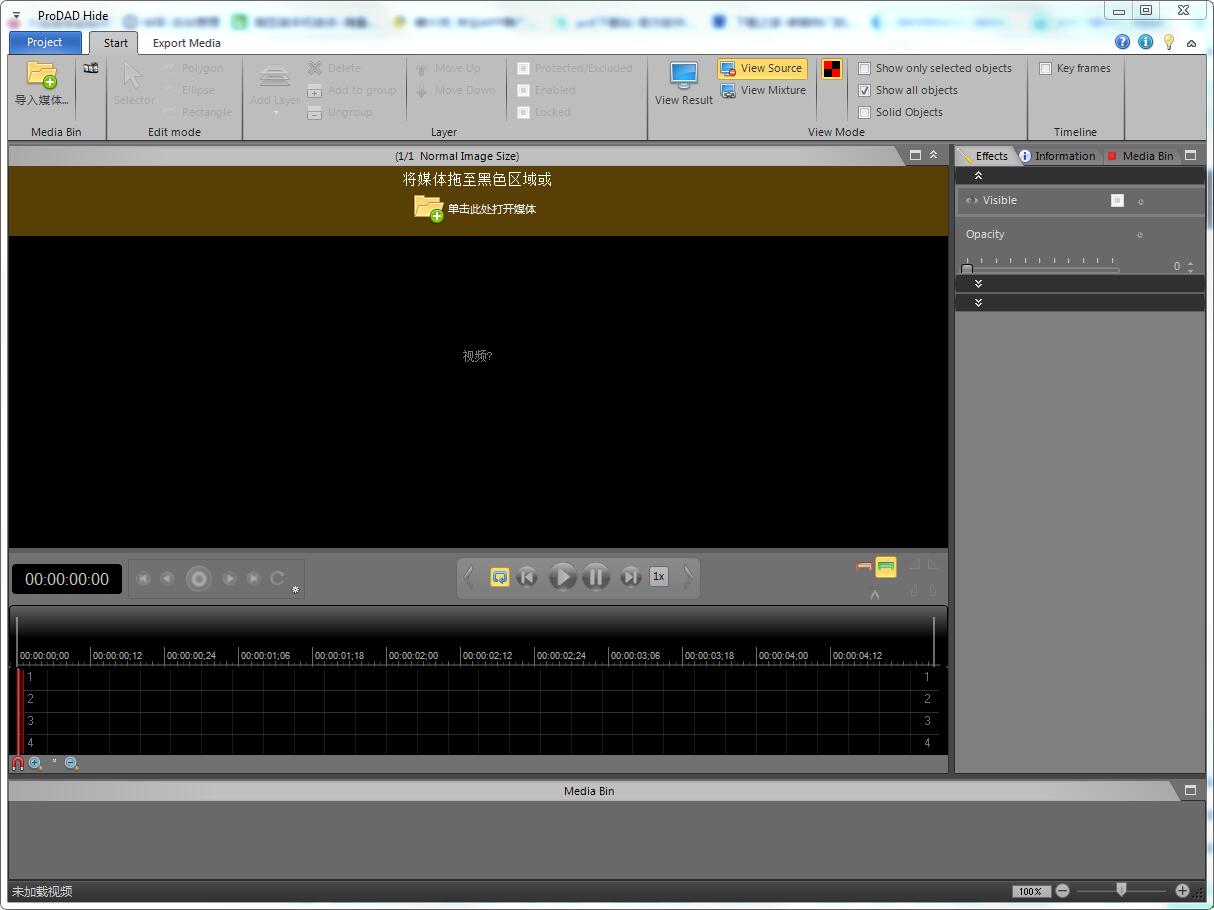Click the red-black checkerboard background icon
1214x910 pixels.
click(832, 69)
